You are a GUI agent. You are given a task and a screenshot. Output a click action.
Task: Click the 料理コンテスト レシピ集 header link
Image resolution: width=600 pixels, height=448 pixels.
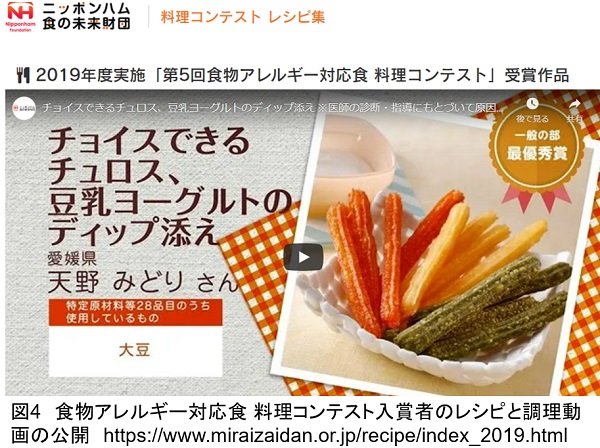[x=243, y=17]
